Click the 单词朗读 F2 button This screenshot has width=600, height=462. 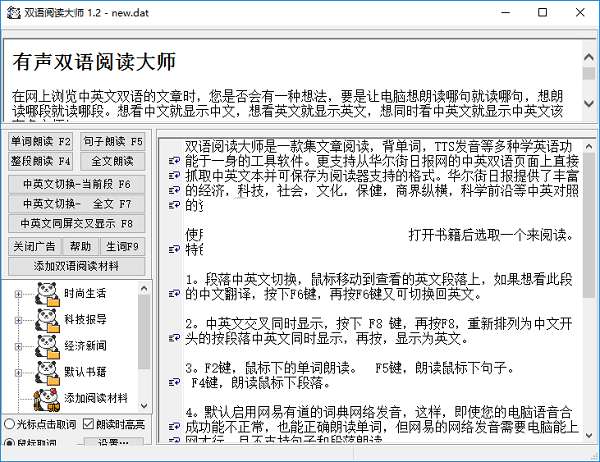(41, 142)
